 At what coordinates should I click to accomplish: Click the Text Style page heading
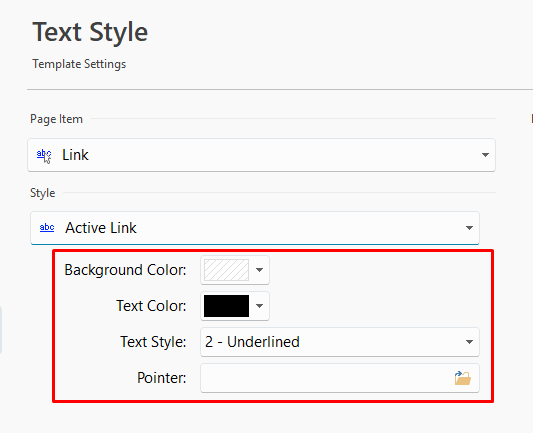pos(90,32)
